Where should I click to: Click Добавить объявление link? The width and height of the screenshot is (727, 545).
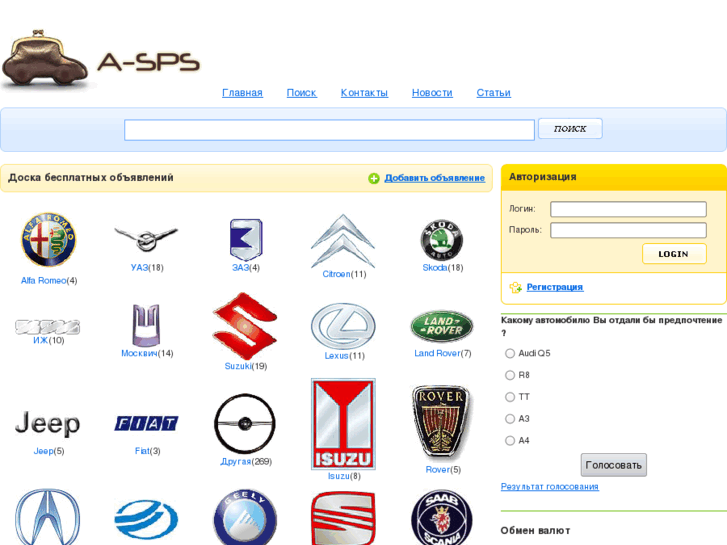435,178
